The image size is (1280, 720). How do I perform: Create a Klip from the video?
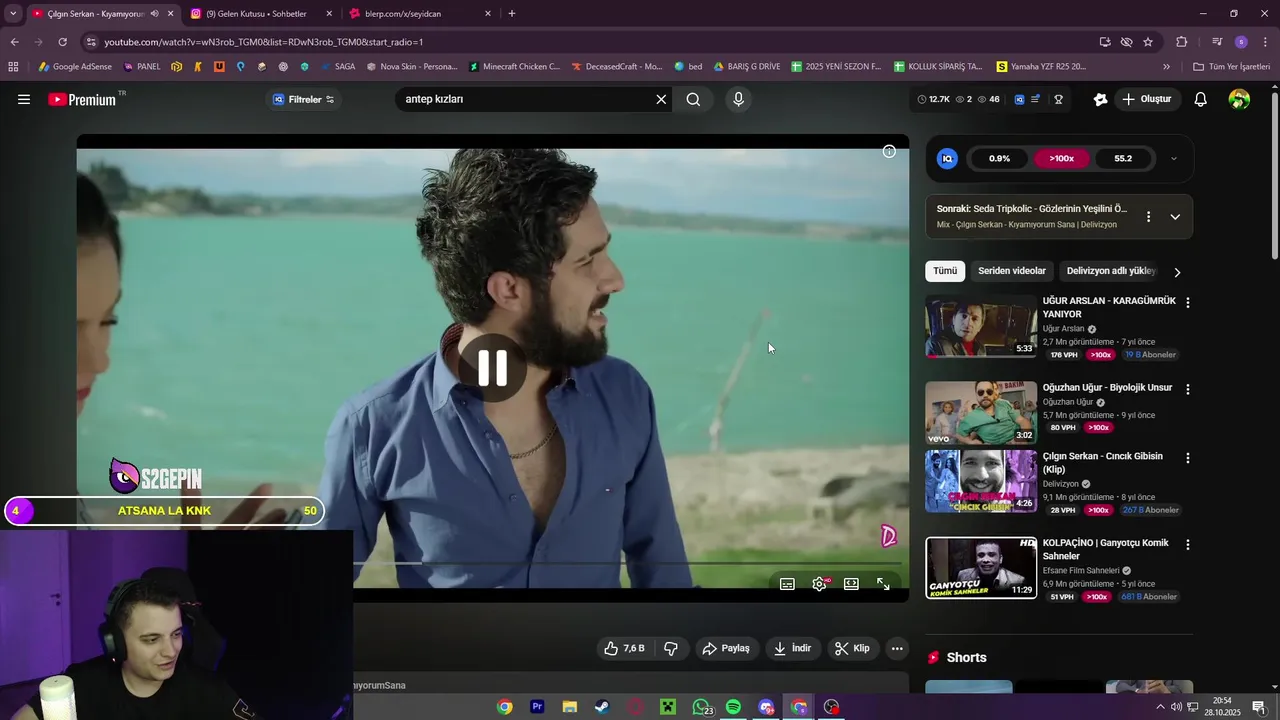852,648
